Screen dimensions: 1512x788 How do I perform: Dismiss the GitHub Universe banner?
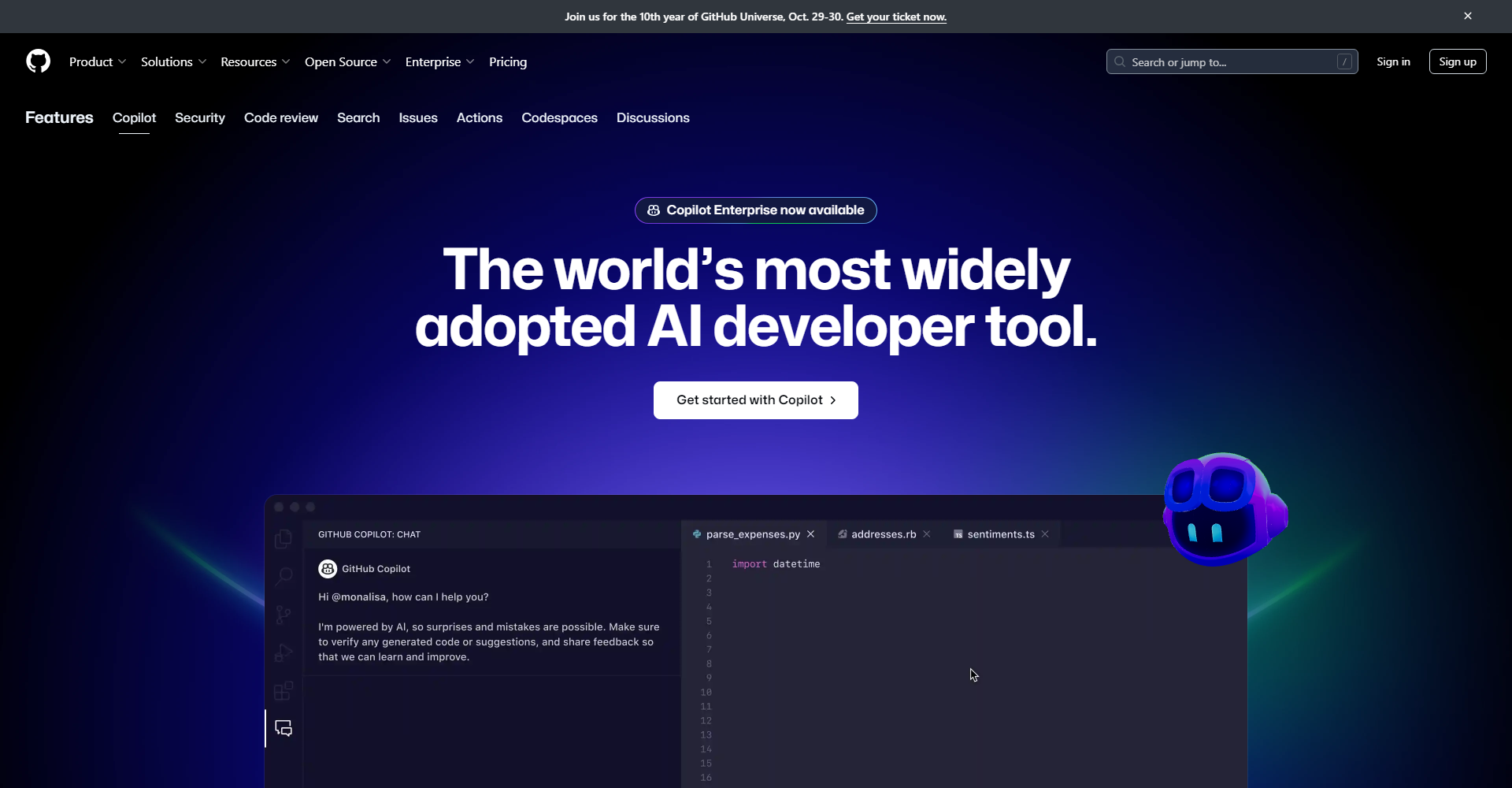1468,16
